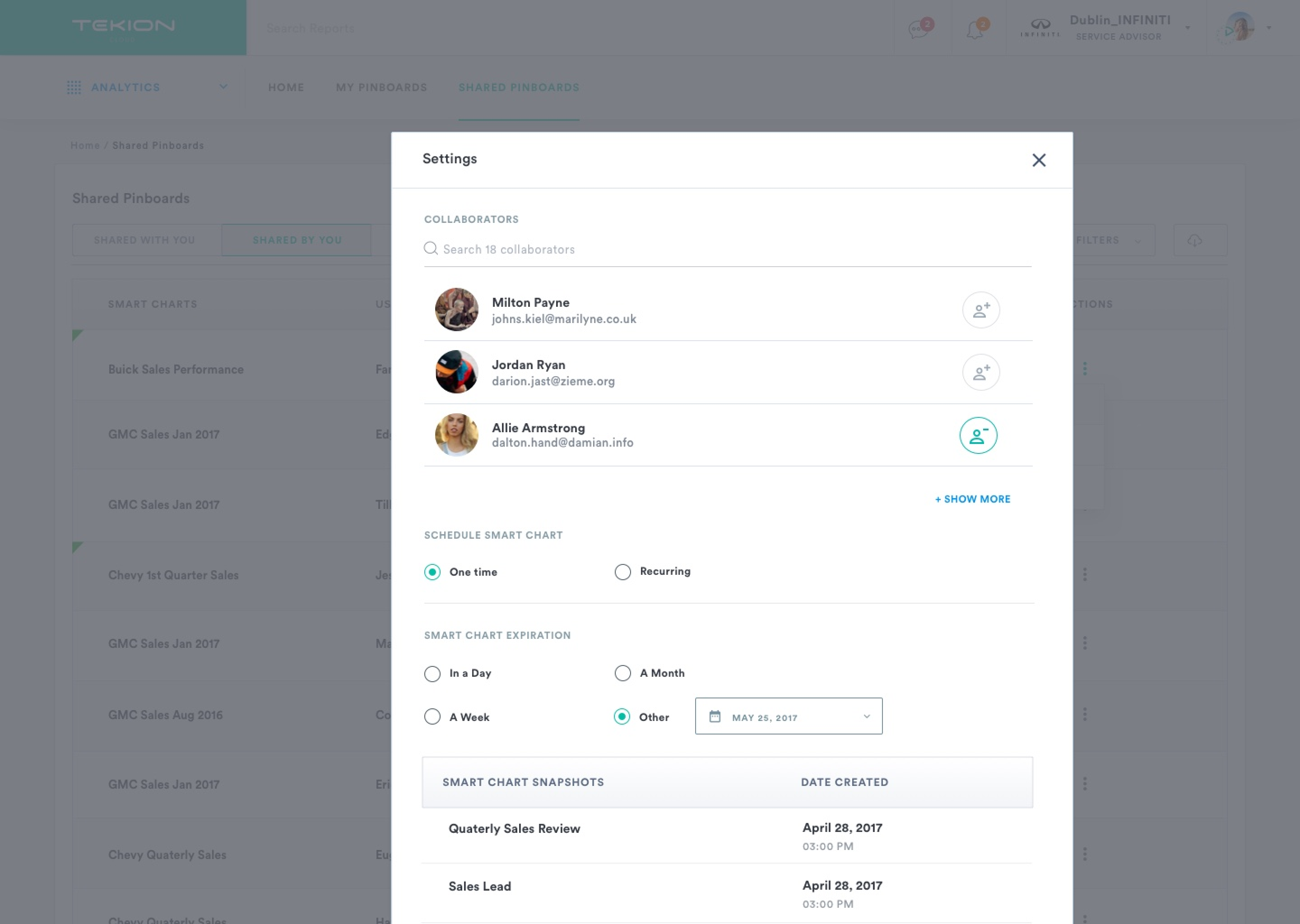
Task: Click Date Created column header
Action: tap(845, 782)
